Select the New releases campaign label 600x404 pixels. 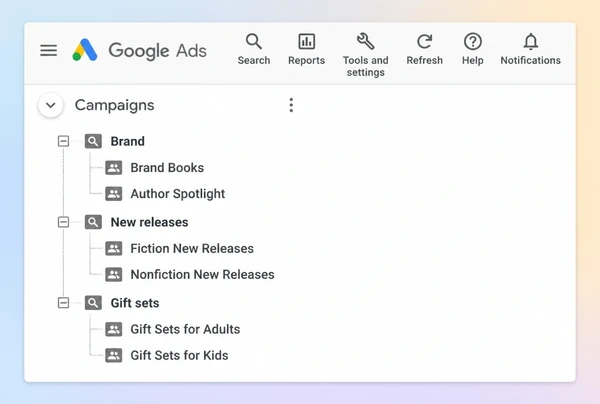tap(149, 222)
